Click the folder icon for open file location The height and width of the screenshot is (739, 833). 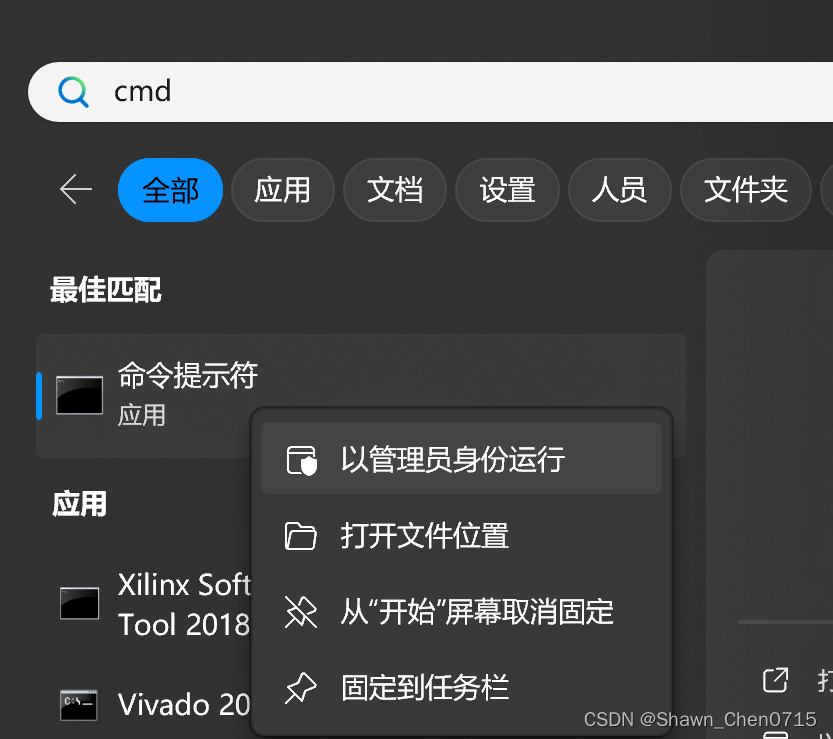pos(301,536)
